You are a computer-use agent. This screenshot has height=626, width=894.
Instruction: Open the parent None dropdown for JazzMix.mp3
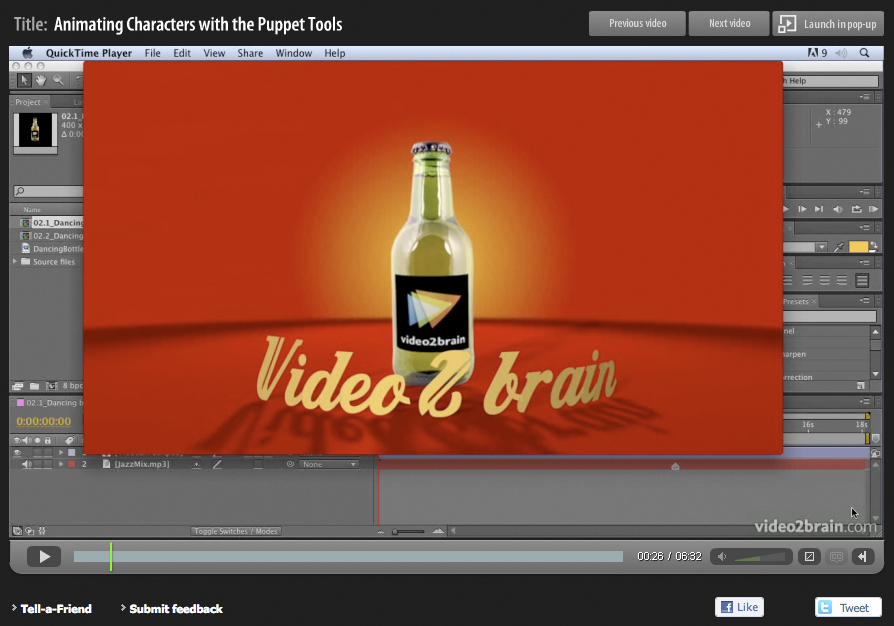[x=328, y=464]
